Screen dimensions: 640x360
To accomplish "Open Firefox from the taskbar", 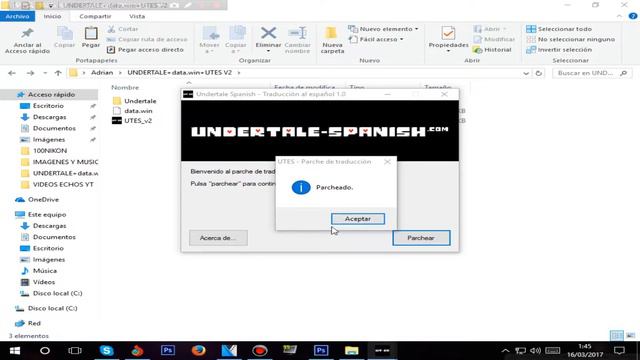I will (x=199, y=351).
